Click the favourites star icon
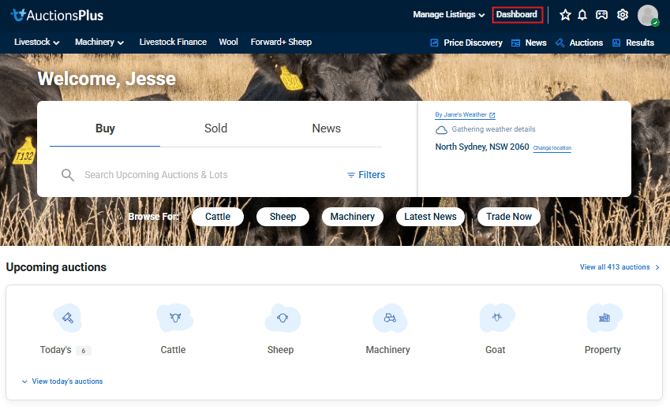Viewport: 670px width, 413px height. (565, 15)
